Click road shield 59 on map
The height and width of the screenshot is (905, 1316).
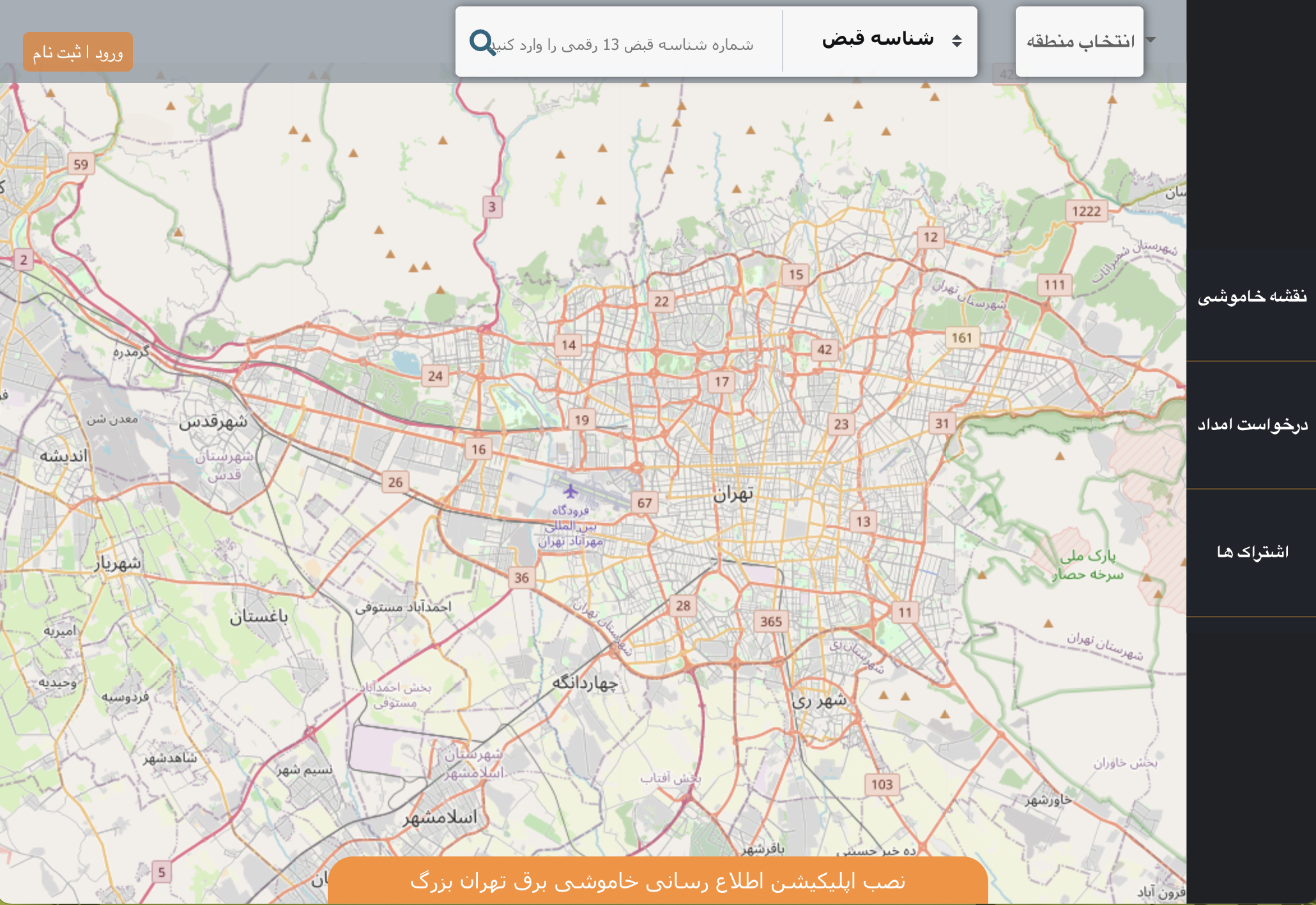tap(81, 164)
